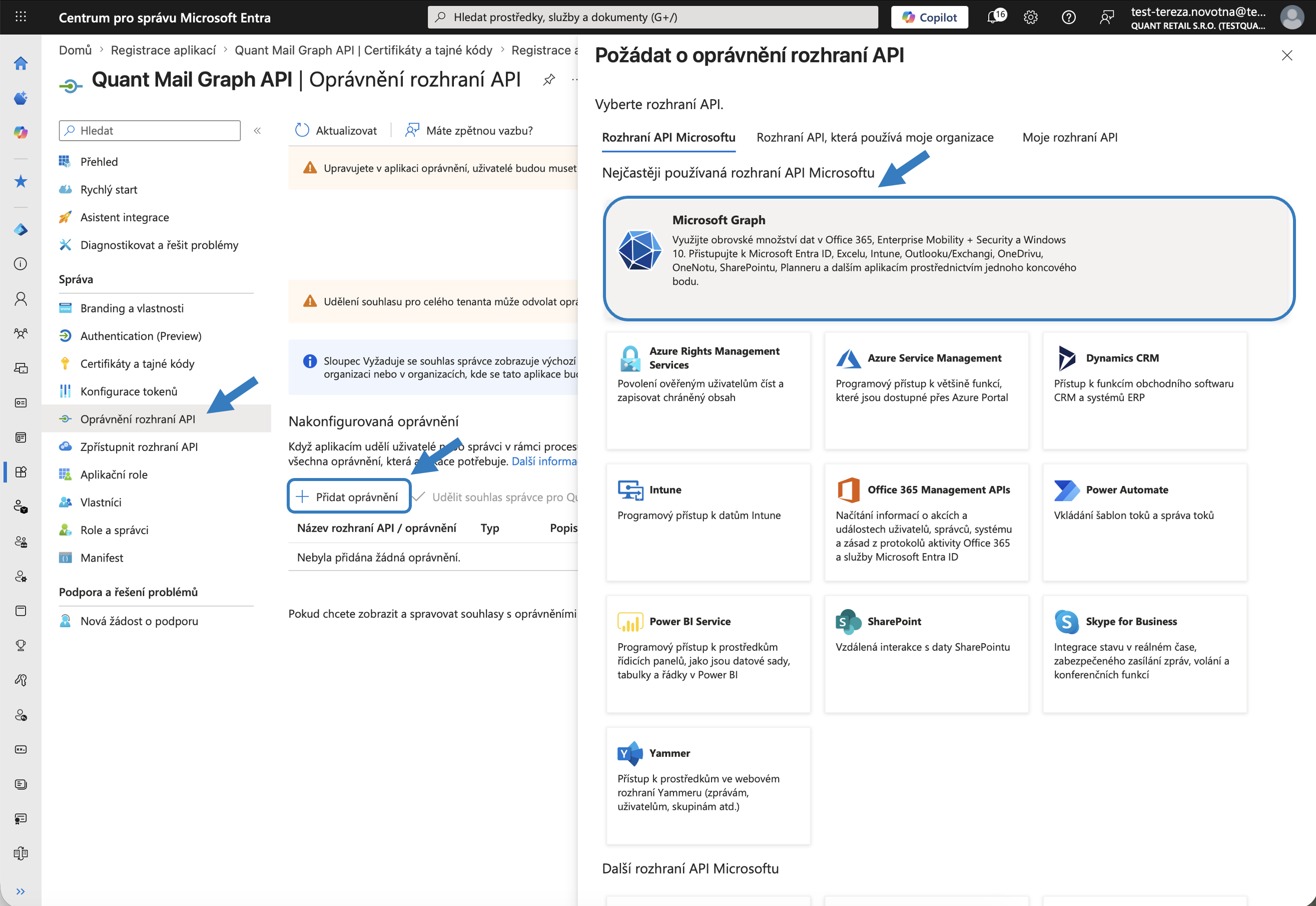Viewport: 1316px width, 906px height.
Task: Open Certifikáty a tajné kódy breadcrumb
Action: [364, 50]
